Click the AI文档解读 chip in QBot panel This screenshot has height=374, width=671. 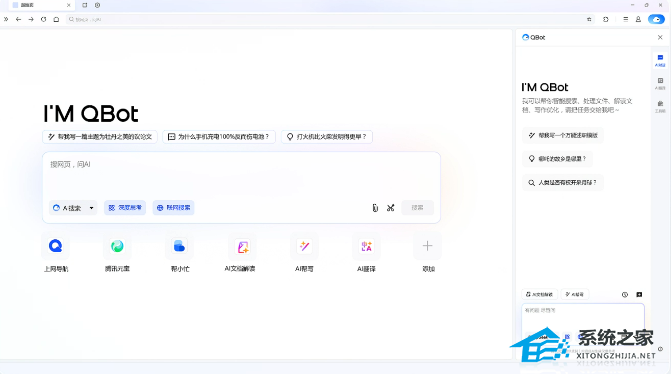pos(540,294)
